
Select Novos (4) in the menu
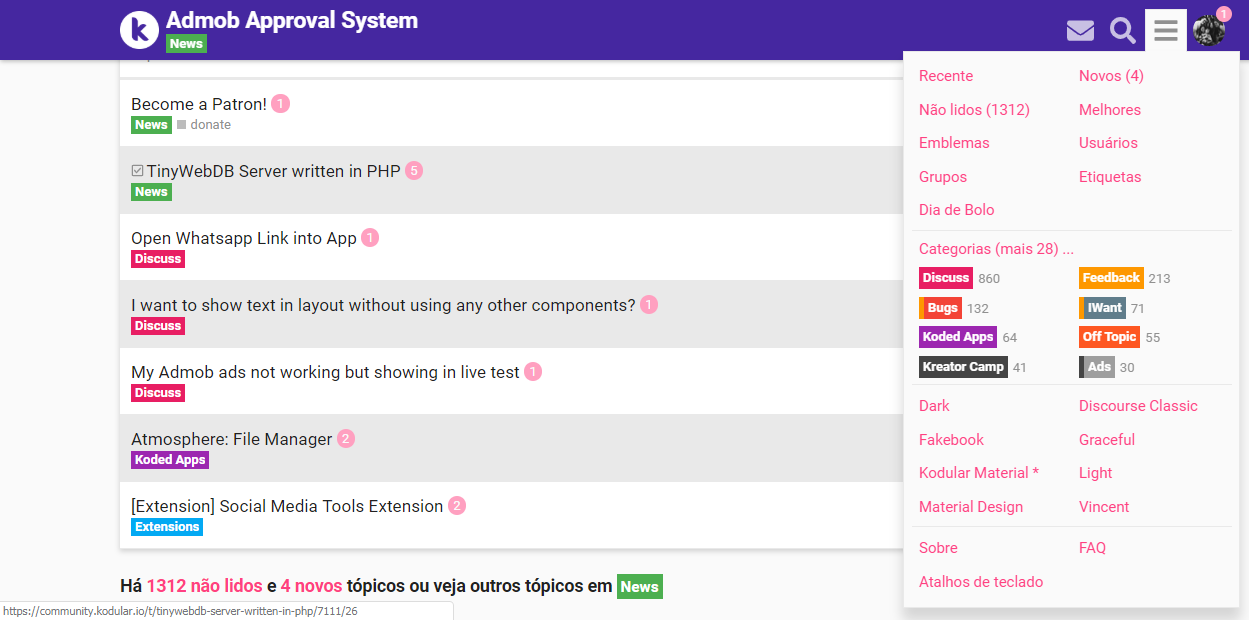point(1111,76)
